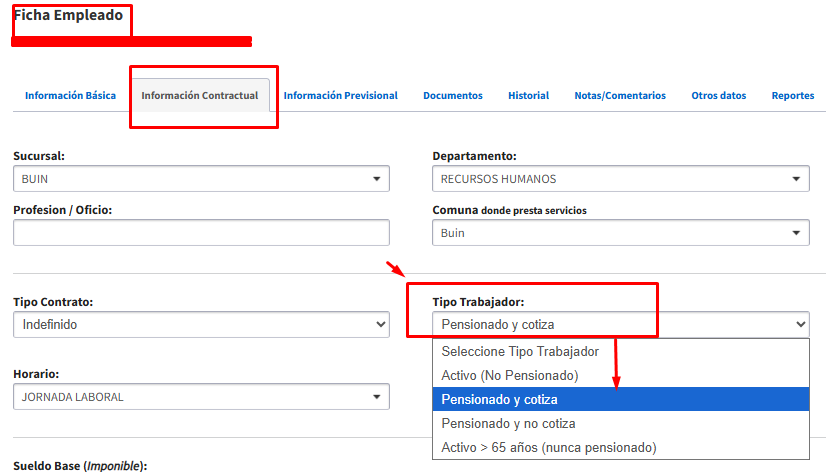Open the Tipo Contrato select box
Image resolution: width=826 pixels, height=472 pixels.
coord(201,325)
